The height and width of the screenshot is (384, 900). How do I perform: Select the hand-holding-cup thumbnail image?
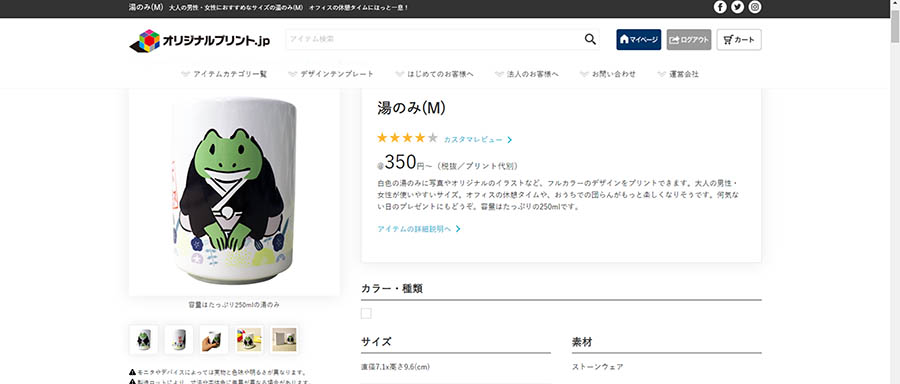214,339
